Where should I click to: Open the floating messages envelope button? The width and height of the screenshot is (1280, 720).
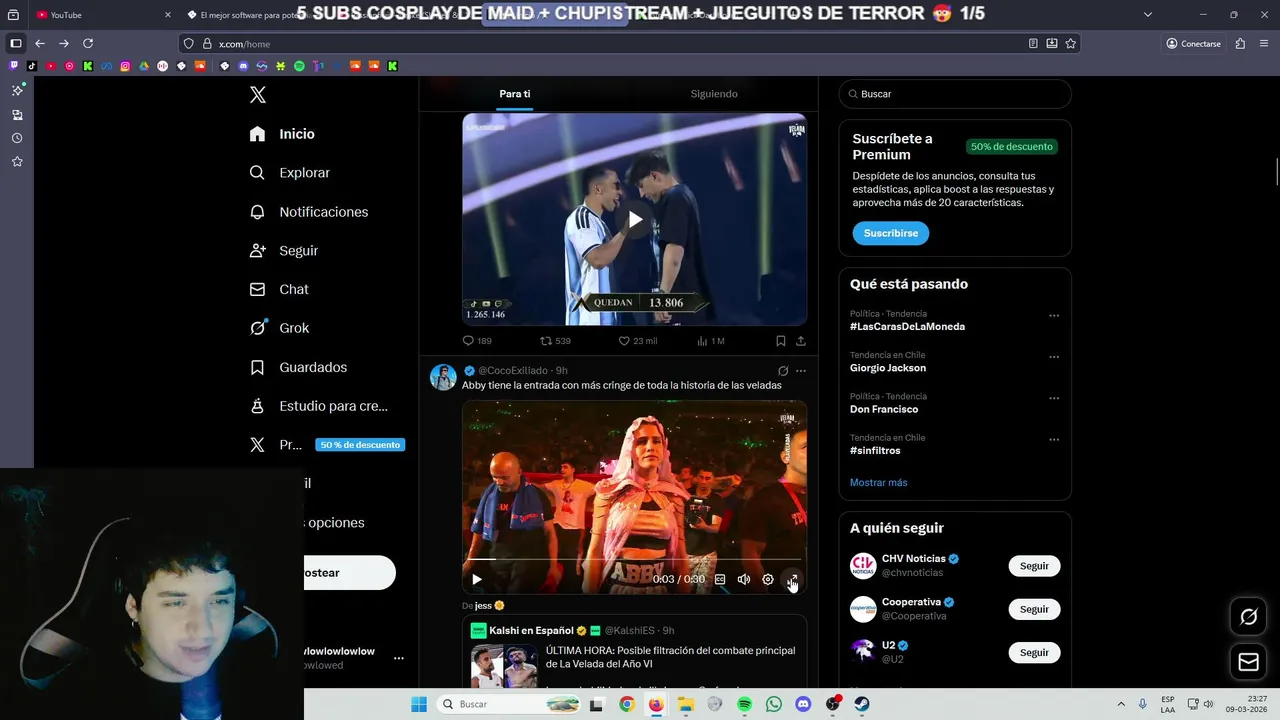pyautogui.click(x=1249, y=662)
